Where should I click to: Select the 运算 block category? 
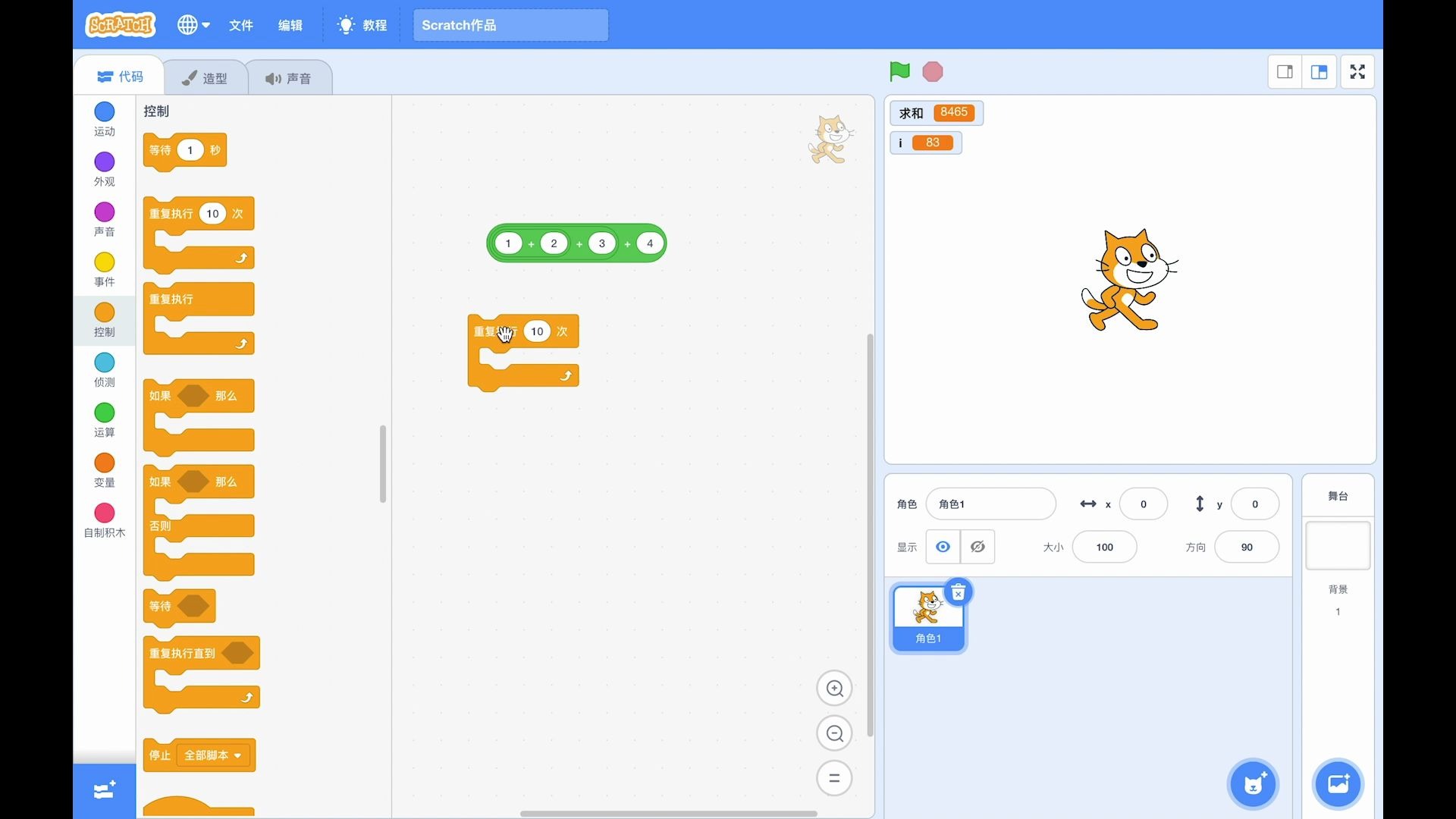point(105,420)
